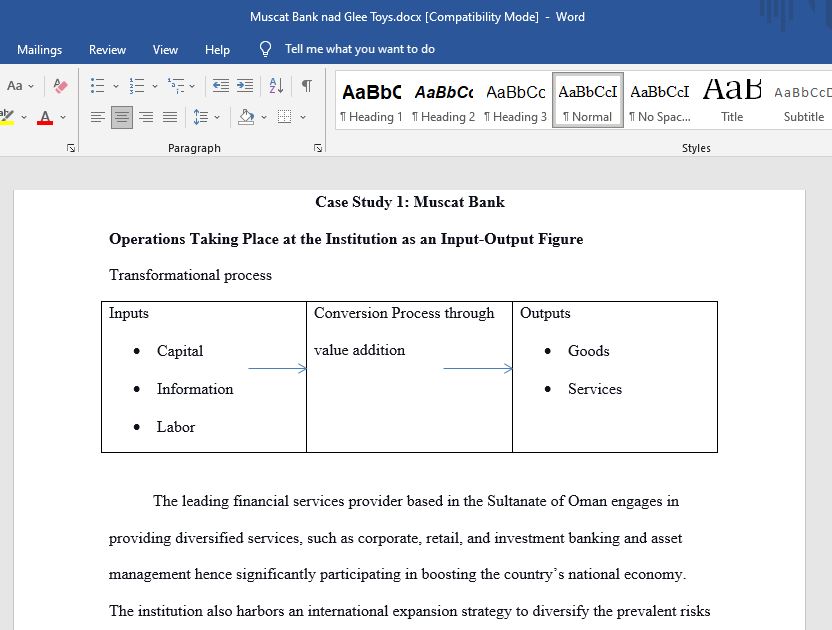Apply a numbered list
The image size is (832, 630).
[137, 85]
